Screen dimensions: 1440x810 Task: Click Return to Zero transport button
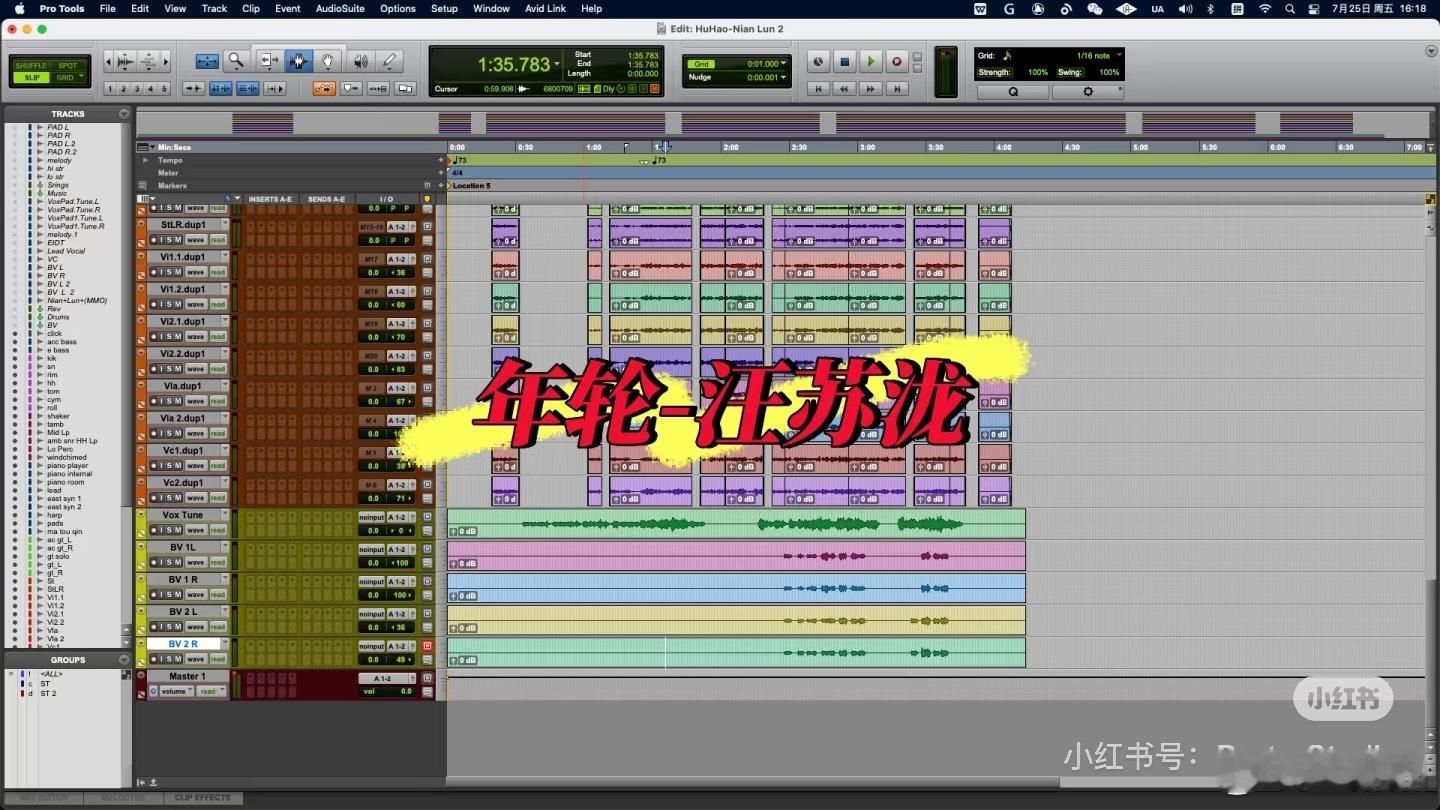coord(818,89)
